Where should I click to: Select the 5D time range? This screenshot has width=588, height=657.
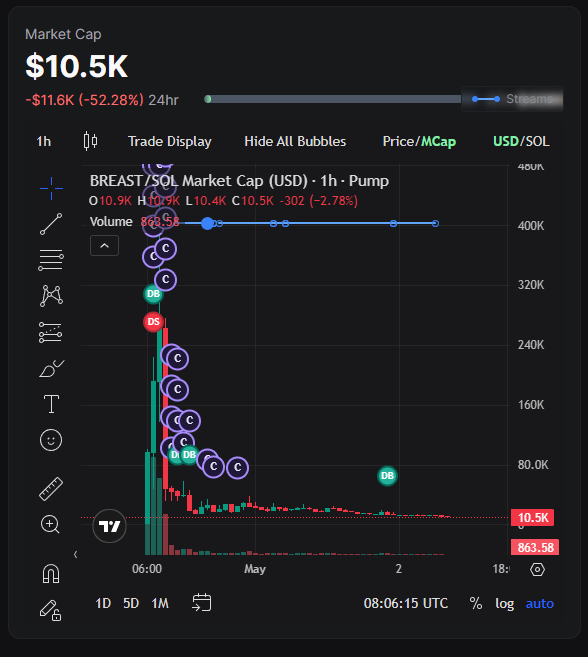tap(131, 603)
